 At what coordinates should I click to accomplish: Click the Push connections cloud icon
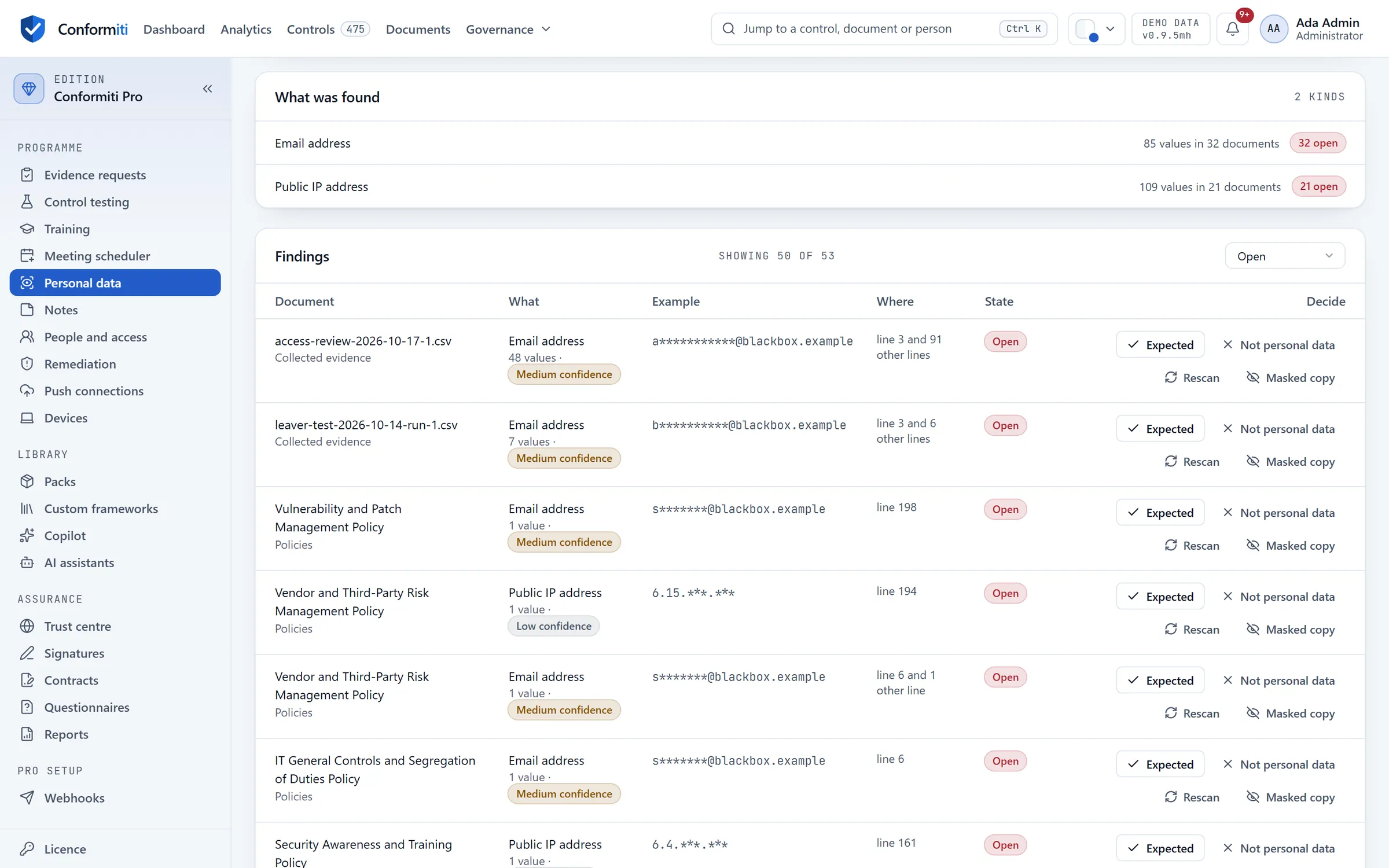27,391
